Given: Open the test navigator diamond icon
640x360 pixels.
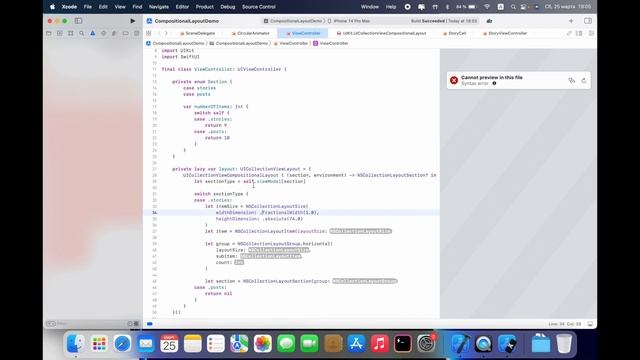Looking at the screenshot, I should [104, 33].
